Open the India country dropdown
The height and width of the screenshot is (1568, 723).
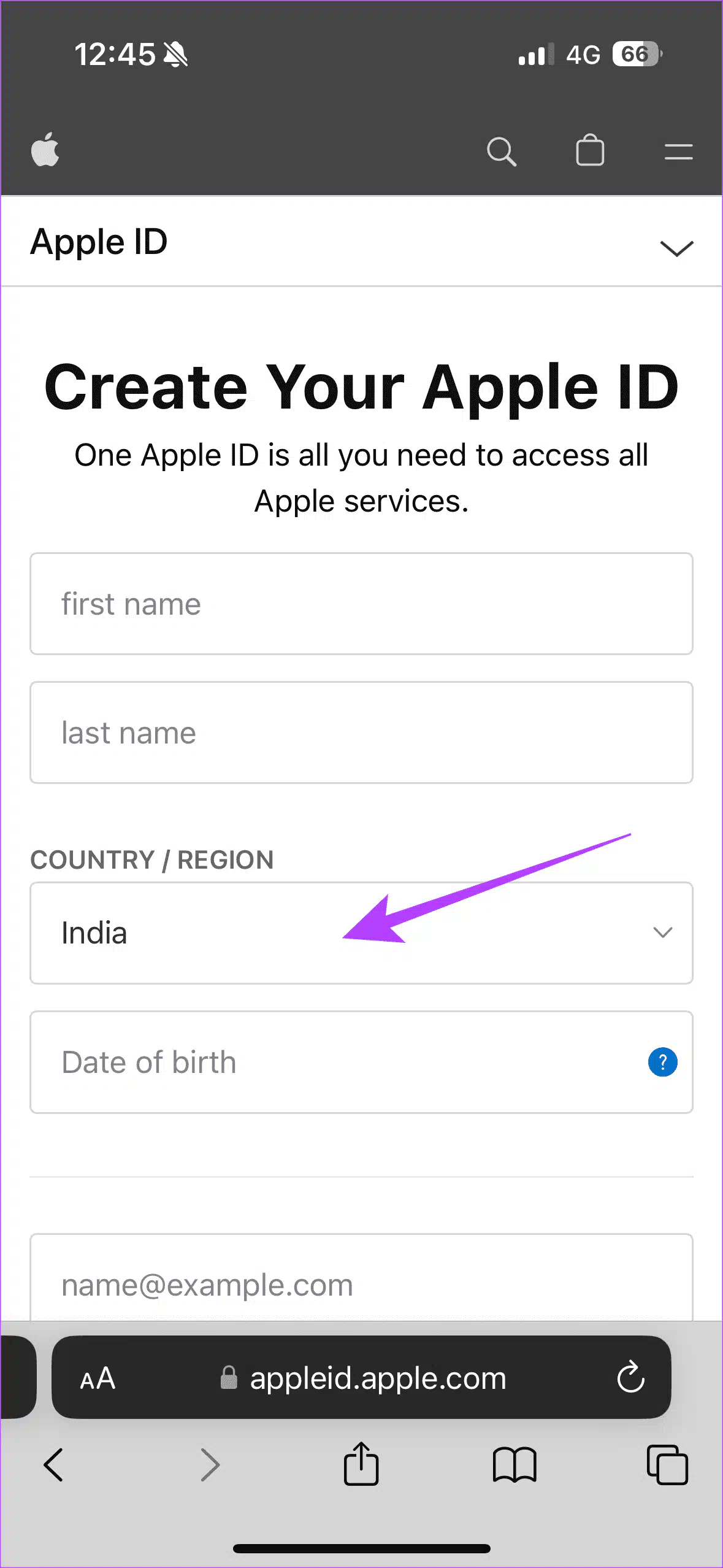click(361, 933)
